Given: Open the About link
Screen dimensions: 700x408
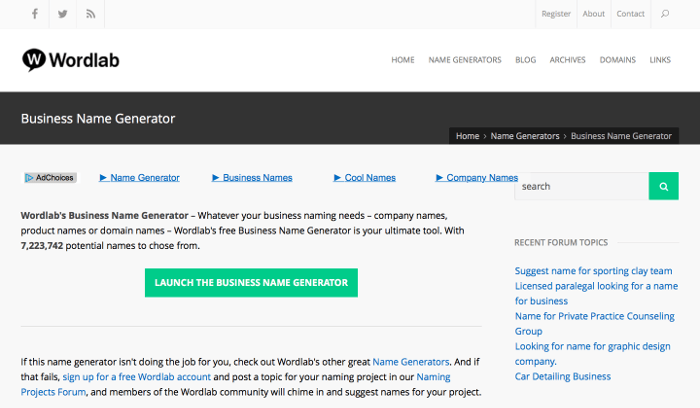Looking at the screenshot, I should (x=593, y=14).
